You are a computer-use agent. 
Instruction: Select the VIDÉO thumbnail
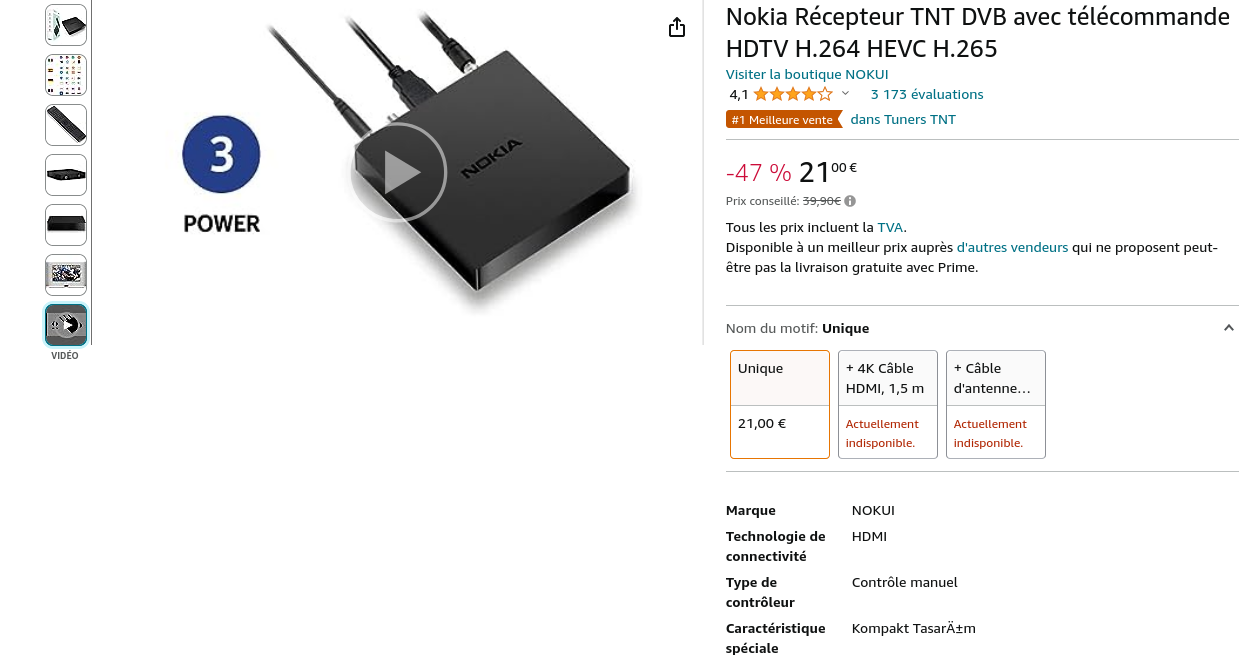click(66, 325)
